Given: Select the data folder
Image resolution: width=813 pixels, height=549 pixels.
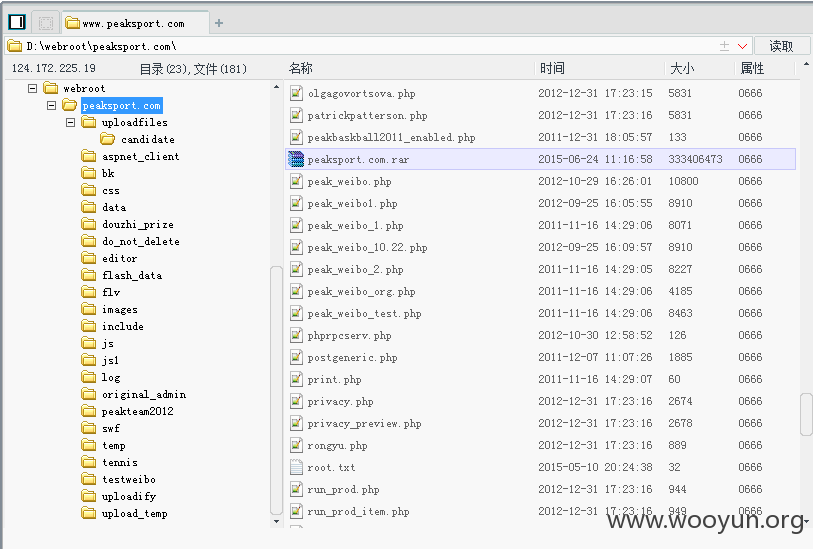Looking at the screenshot, I should tap(114, 207).
